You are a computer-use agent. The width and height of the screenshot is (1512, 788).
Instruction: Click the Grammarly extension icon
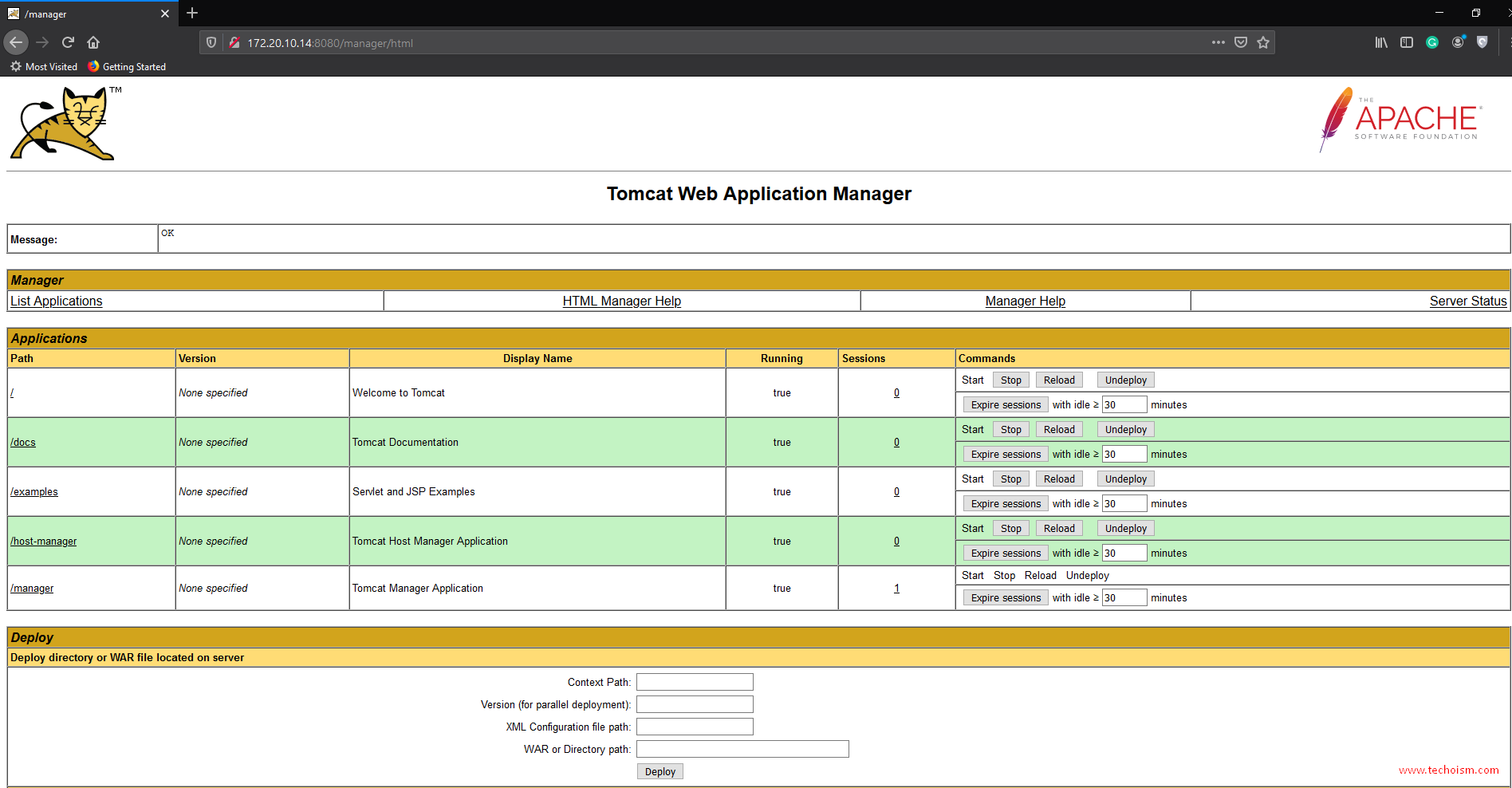click(1432, 42)
